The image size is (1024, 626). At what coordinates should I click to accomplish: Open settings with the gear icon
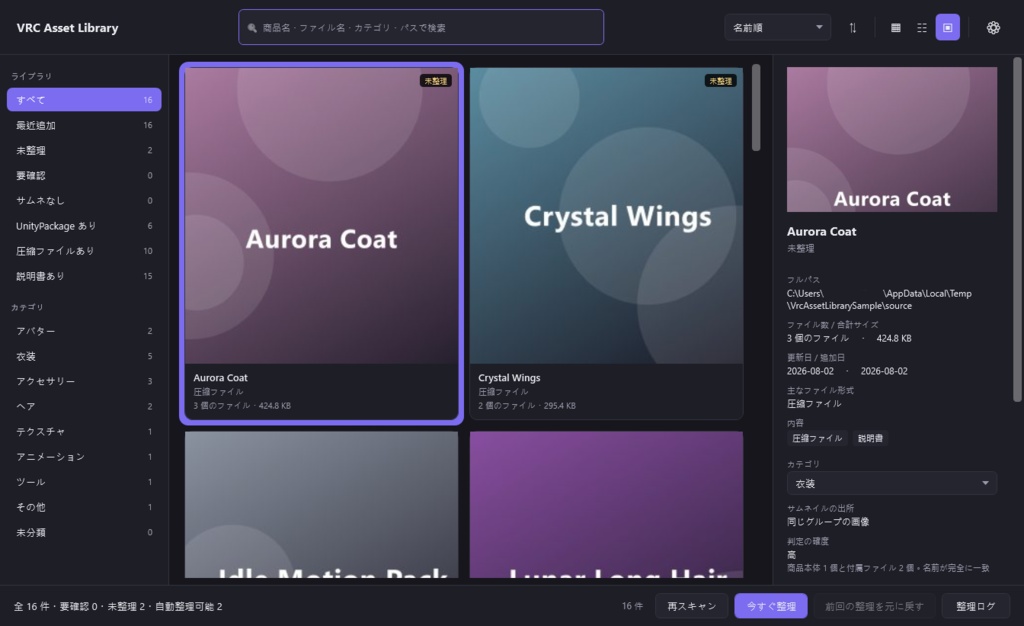993,28
